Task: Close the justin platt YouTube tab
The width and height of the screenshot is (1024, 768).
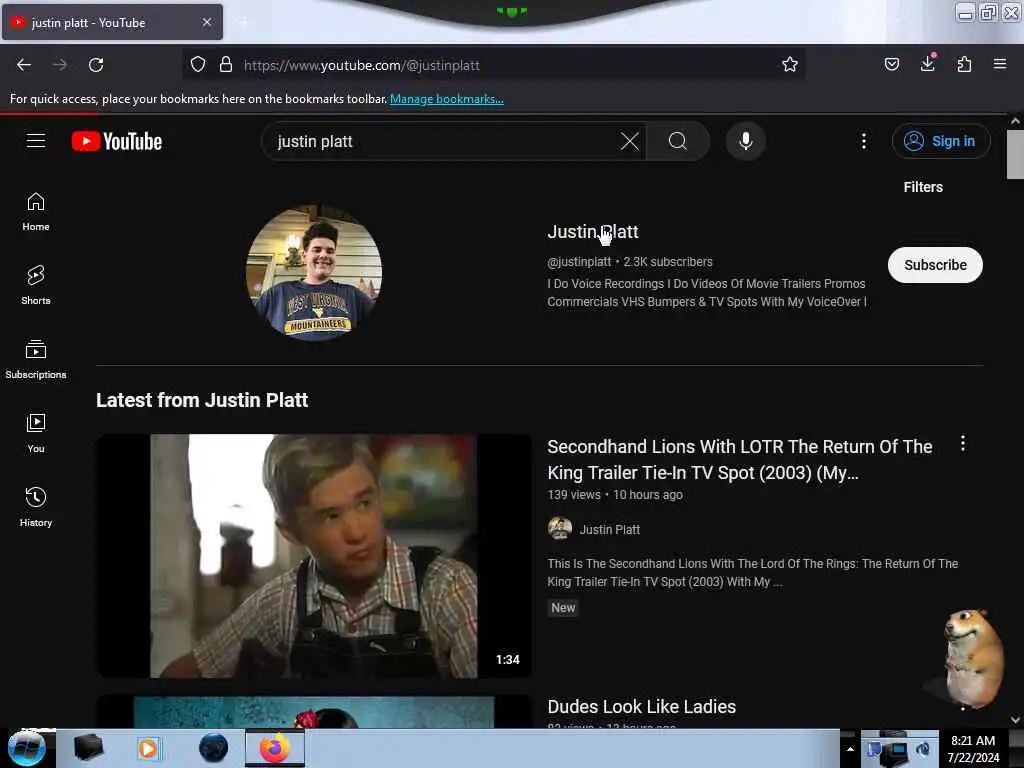Action: 207,22
